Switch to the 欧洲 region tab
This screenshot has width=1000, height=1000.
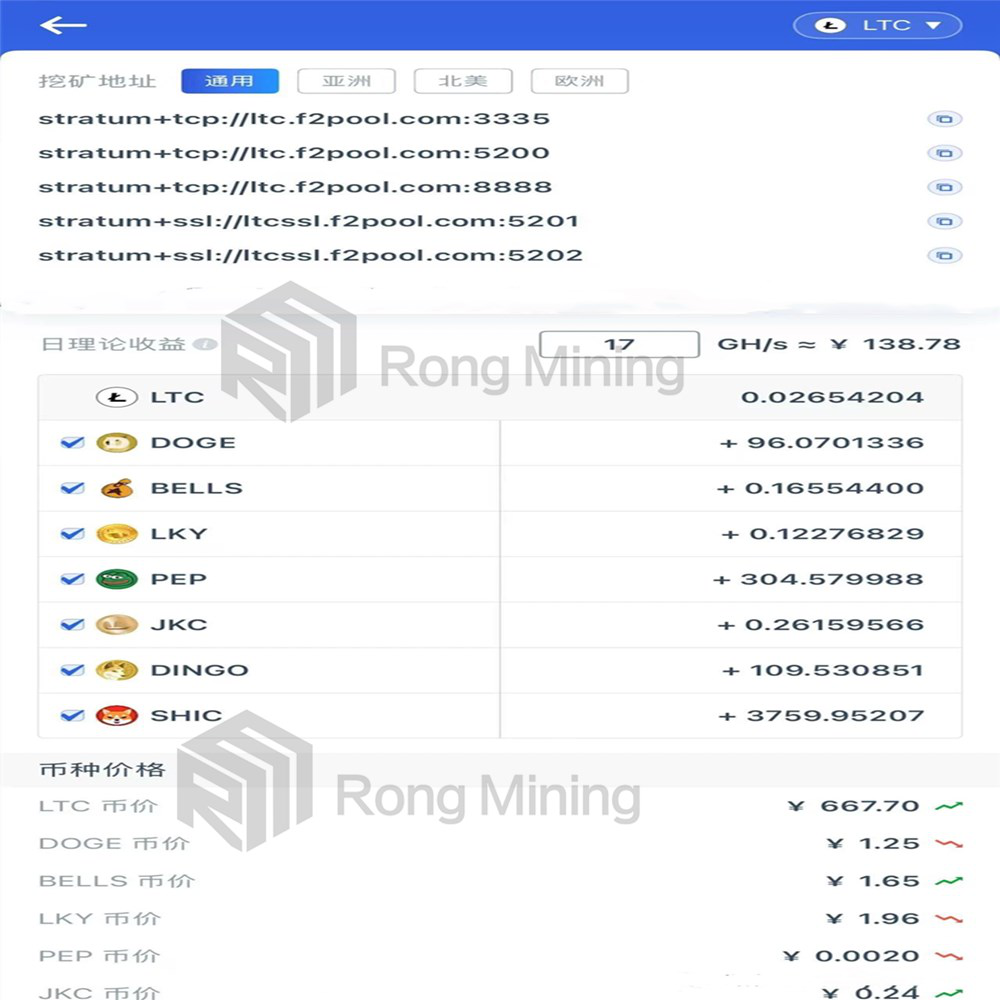point(579,81)
